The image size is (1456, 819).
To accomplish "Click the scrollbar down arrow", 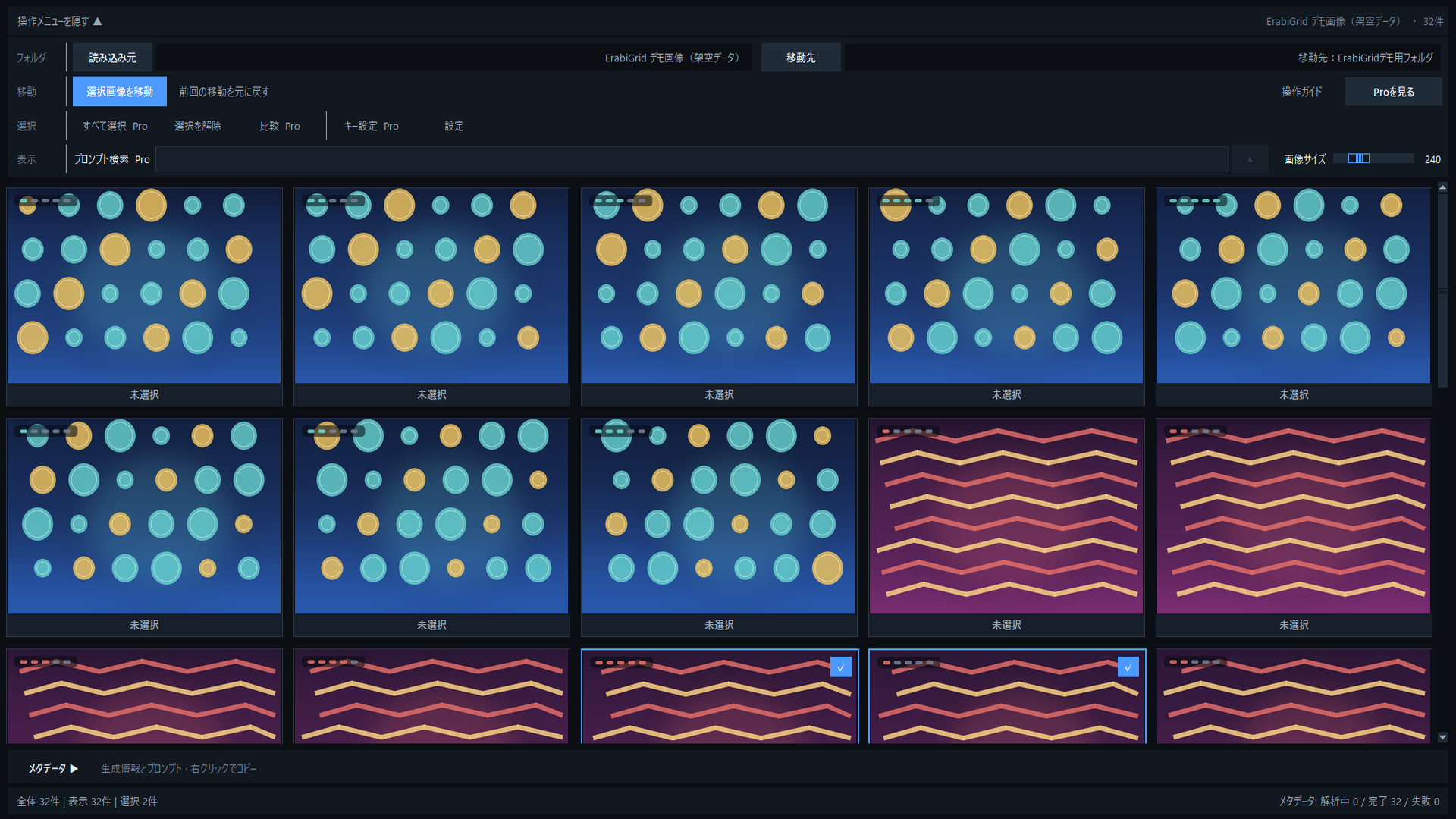I will [1442, 737].
